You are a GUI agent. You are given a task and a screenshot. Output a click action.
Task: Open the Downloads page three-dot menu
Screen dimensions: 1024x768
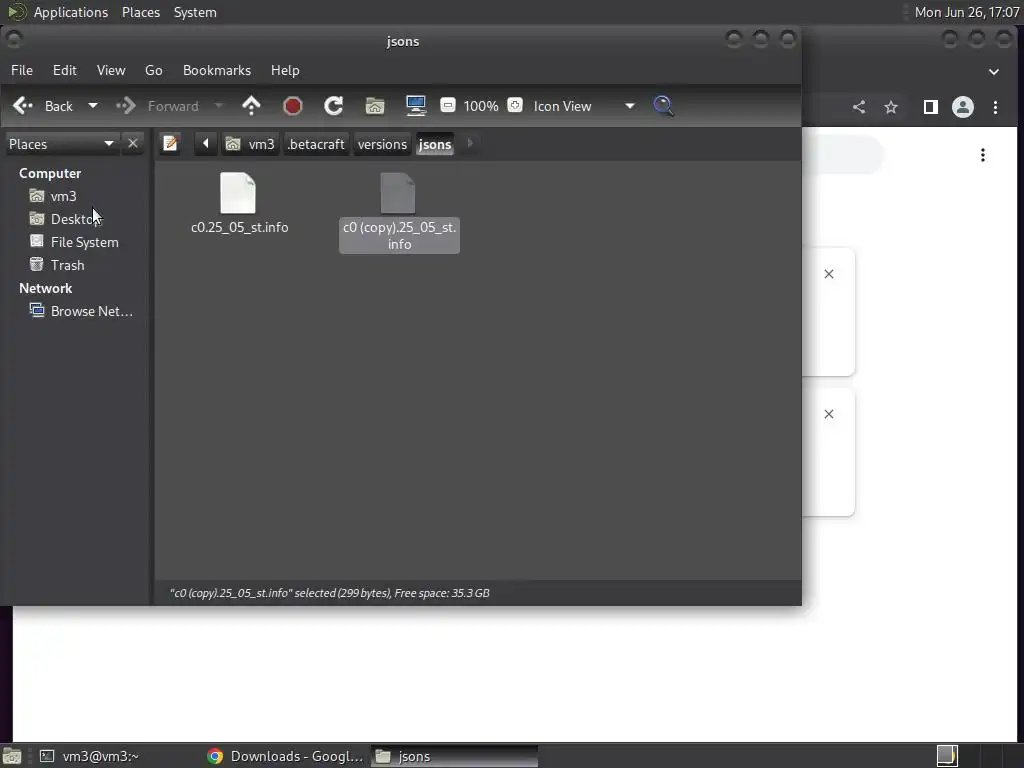(x=982, y=155)
